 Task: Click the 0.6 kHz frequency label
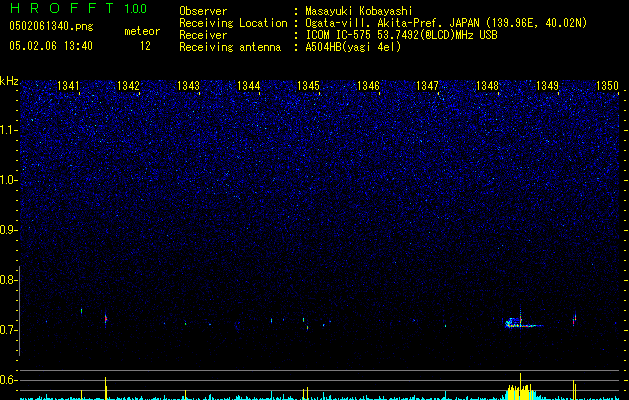point(8,380)
